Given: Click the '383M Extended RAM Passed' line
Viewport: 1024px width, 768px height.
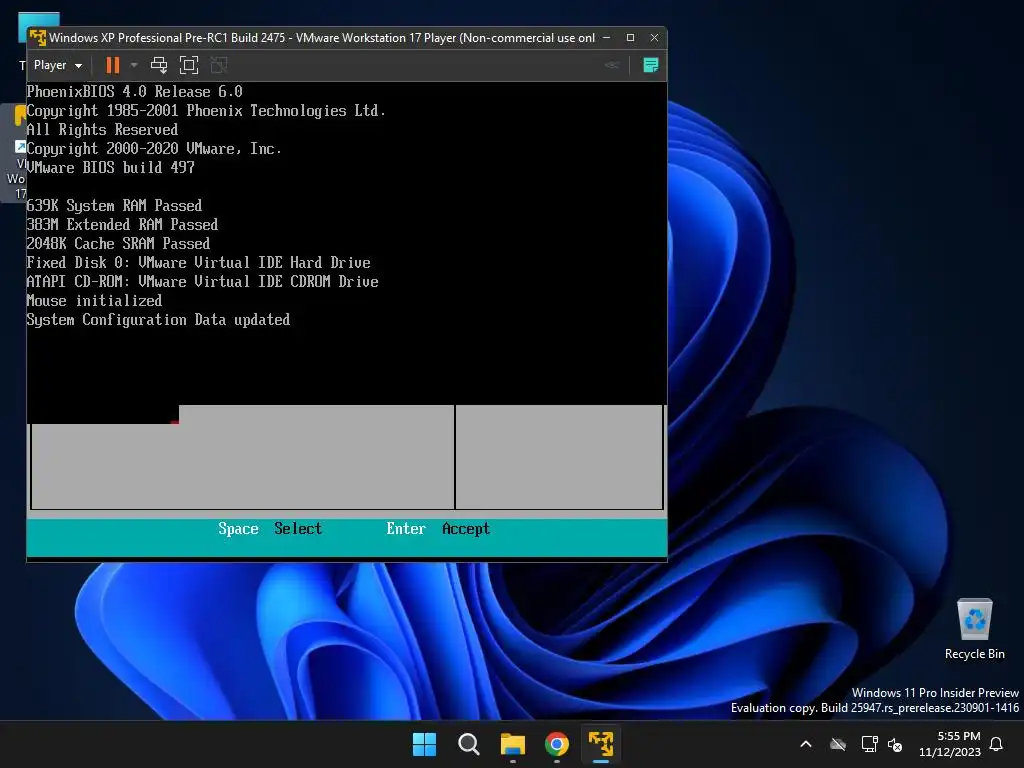Looking at the screenshot, I should [x=122, y=225].
